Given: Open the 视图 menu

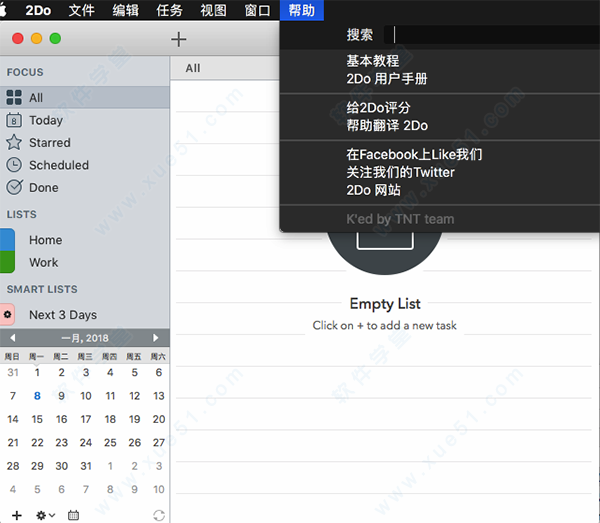Looking at the screenshot, I should tap(214, 10).
